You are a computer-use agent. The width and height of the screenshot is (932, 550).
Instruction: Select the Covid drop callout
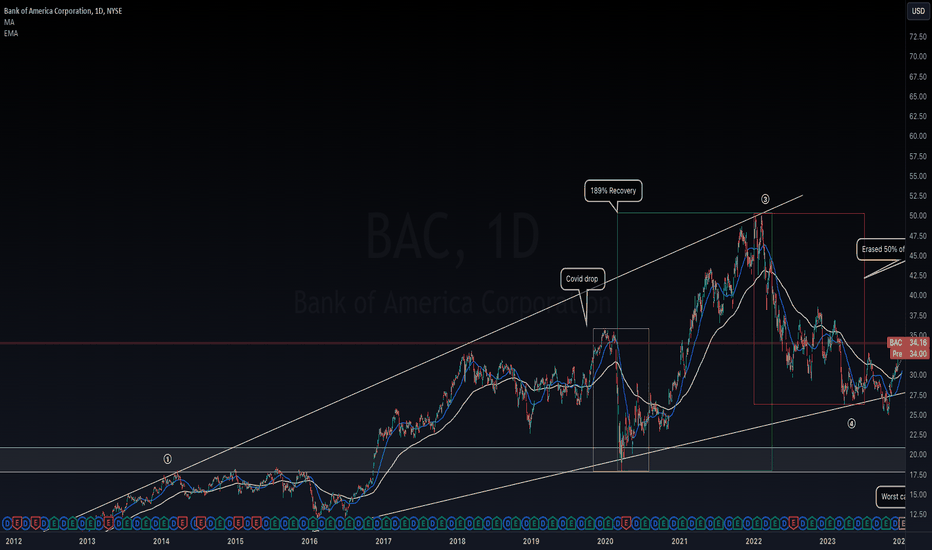(x=582, y=279)
